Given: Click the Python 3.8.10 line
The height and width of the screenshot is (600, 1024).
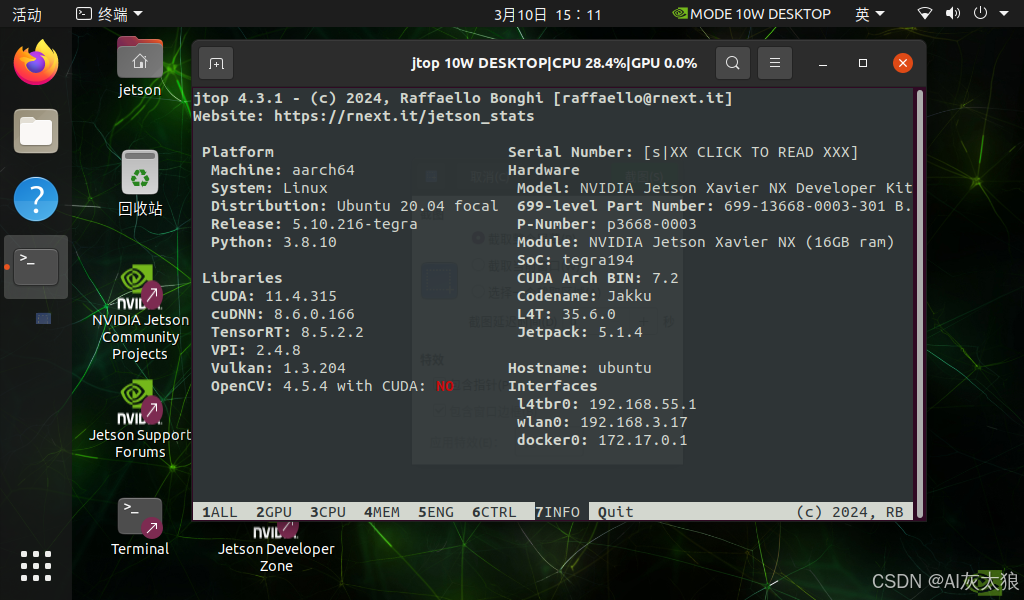Looking at the screenshot, I should point(274,242).
